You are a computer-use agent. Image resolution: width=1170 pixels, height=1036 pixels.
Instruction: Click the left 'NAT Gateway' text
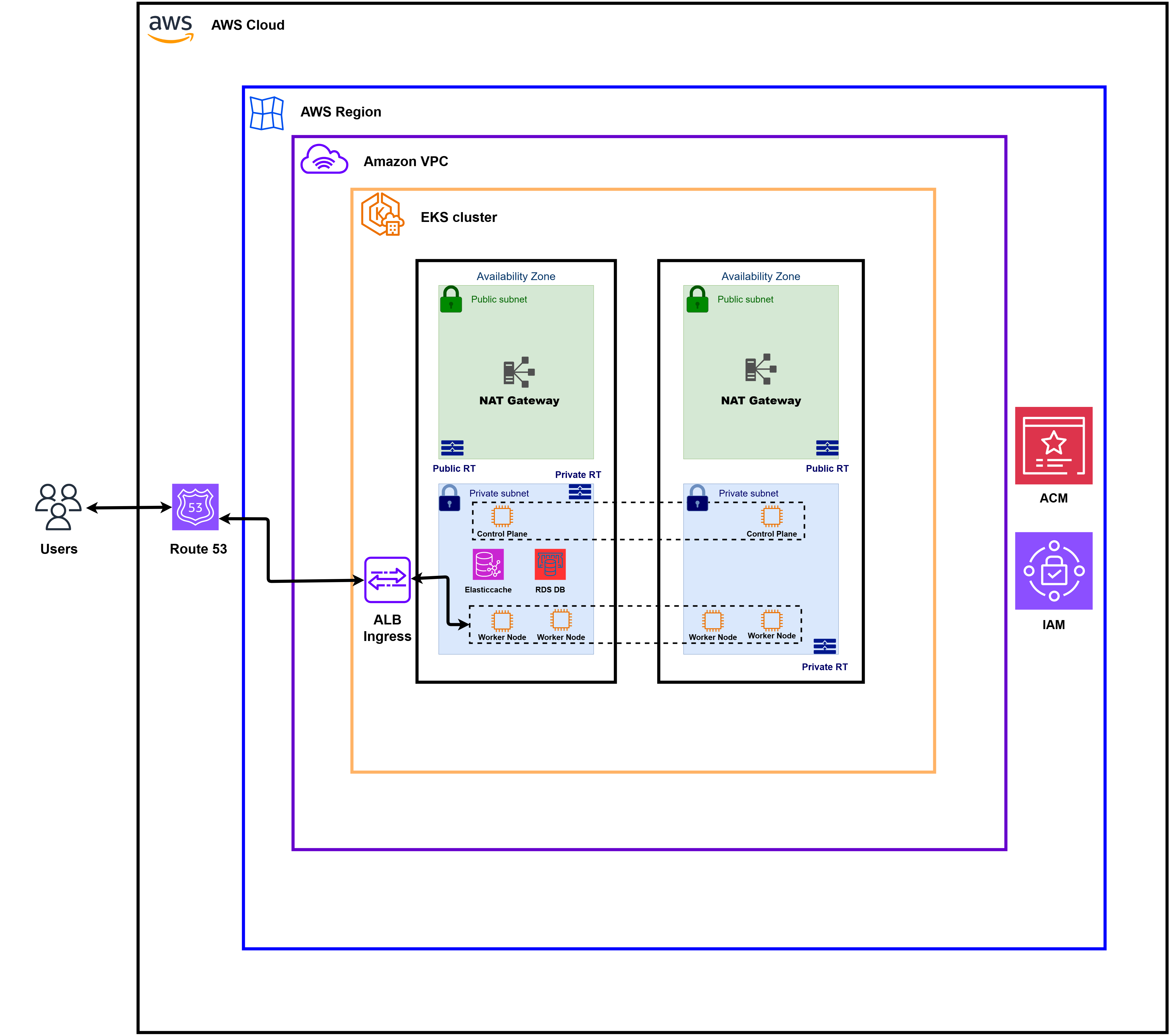tap(519, 401)
